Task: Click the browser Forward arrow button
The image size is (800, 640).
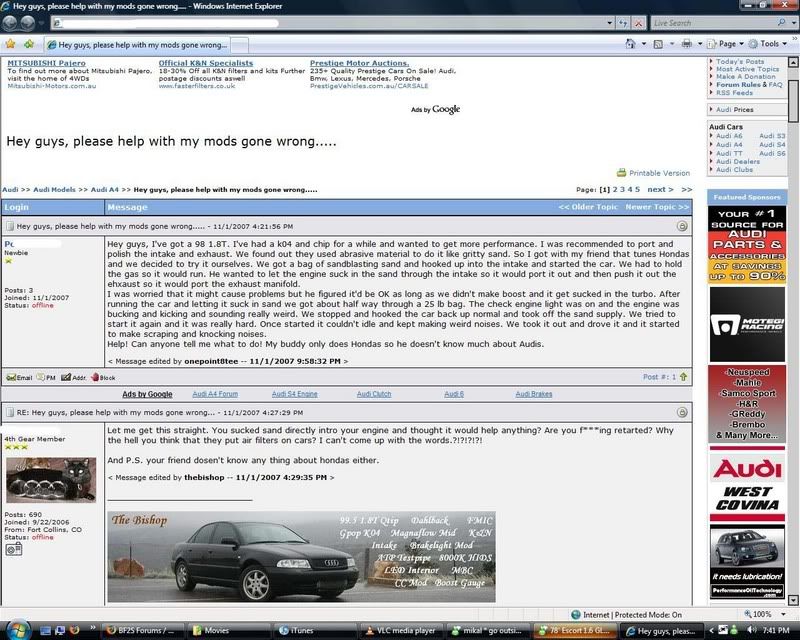Action: click(x=28, y=23)
